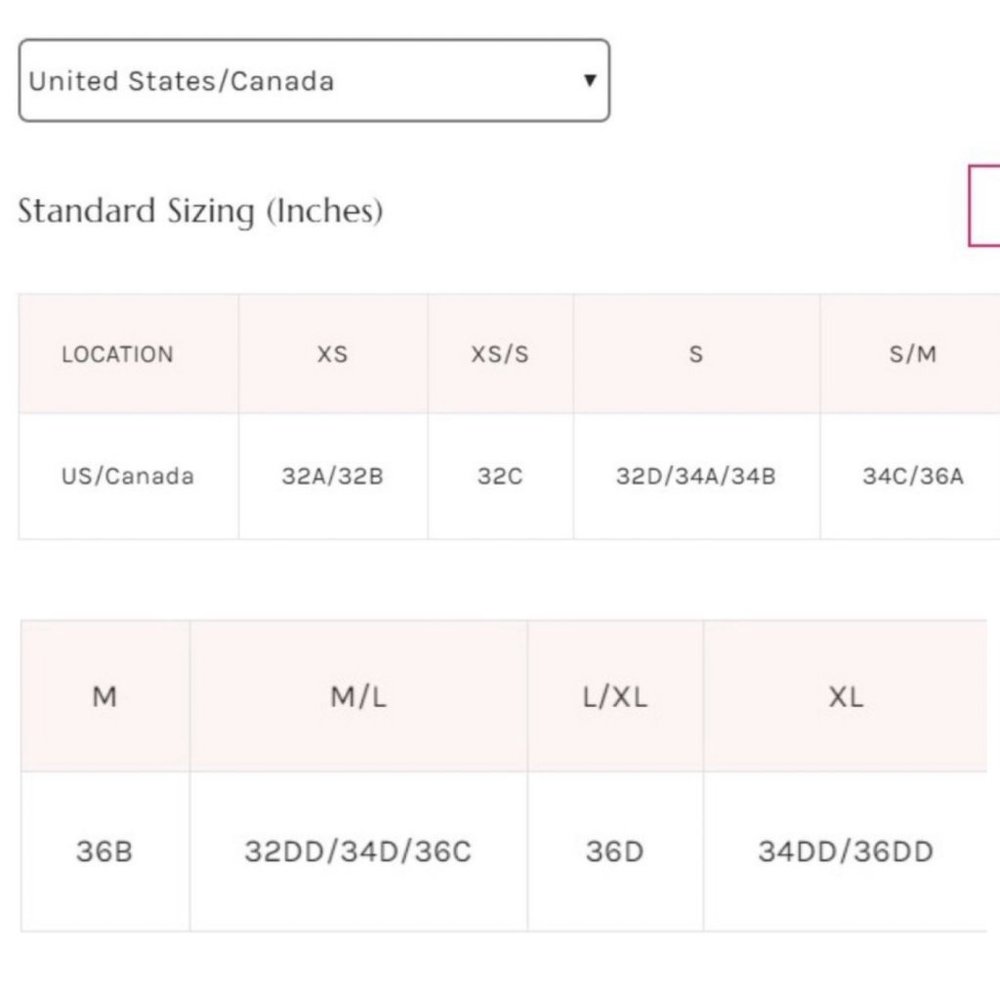Viewport: 1000px width, 1000px height.
Task: Click the 32A/32B size cell
Action: point(332,476)
